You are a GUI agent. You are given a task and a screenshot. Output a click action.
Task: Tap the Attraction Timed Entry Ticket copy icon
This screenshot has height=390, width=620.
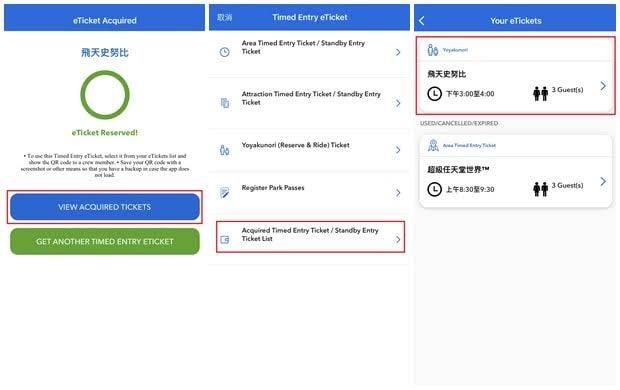[225, 103]
